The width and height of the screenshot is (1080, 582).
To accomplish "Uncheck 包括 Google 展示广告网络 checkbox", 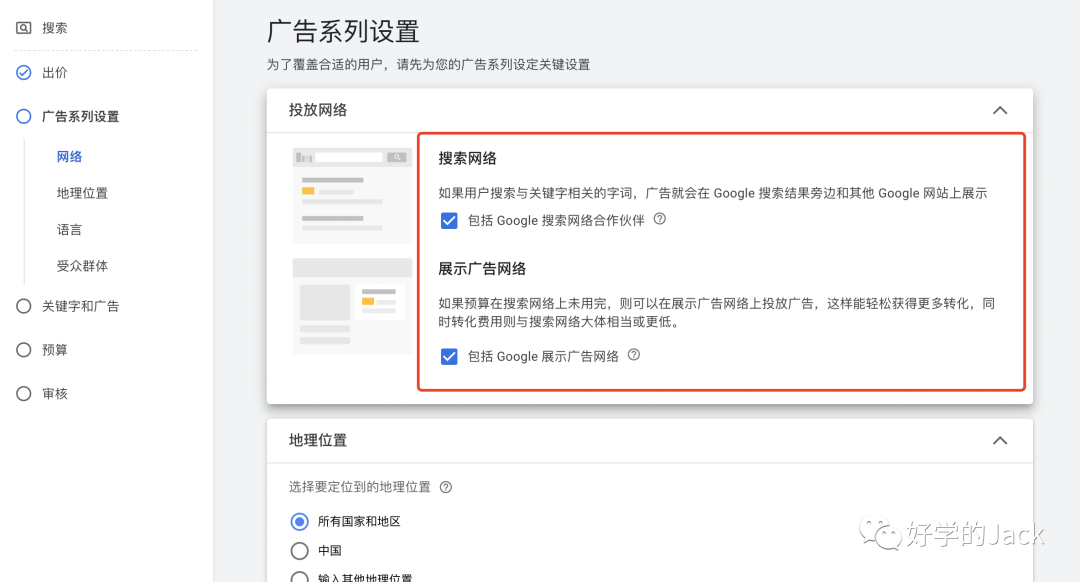I will coord(449,357).
